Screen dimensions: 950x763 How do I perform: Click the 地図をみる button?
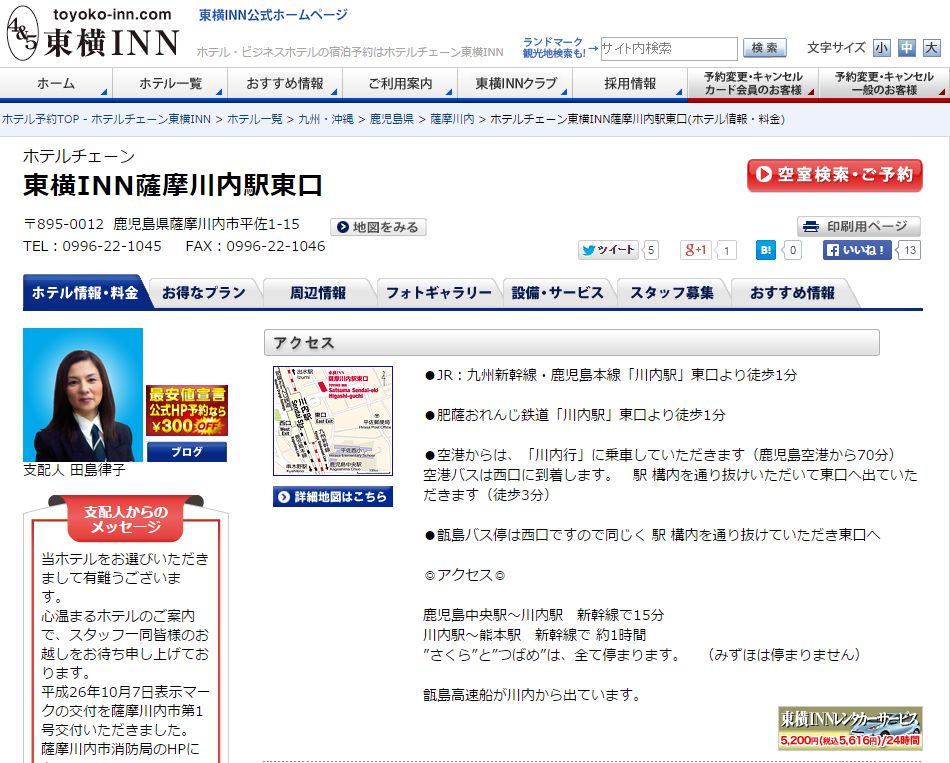[x=378, y=227]
